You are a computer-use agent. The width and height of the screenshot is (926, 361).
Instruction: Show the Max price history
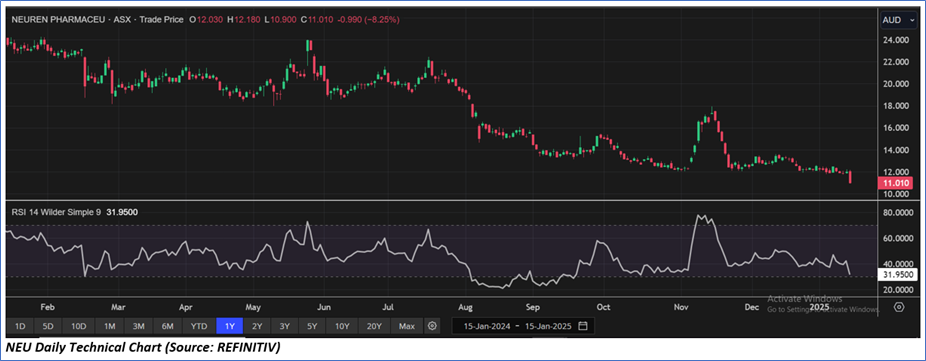pyautogui.click(x=407, y=326)
